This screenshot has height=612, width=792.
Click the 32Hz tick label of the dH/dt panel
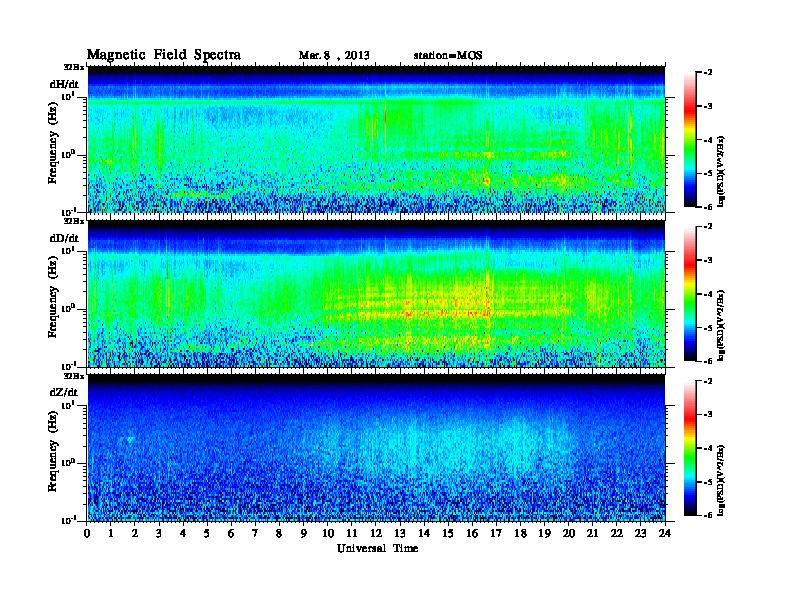pos(73,67)
